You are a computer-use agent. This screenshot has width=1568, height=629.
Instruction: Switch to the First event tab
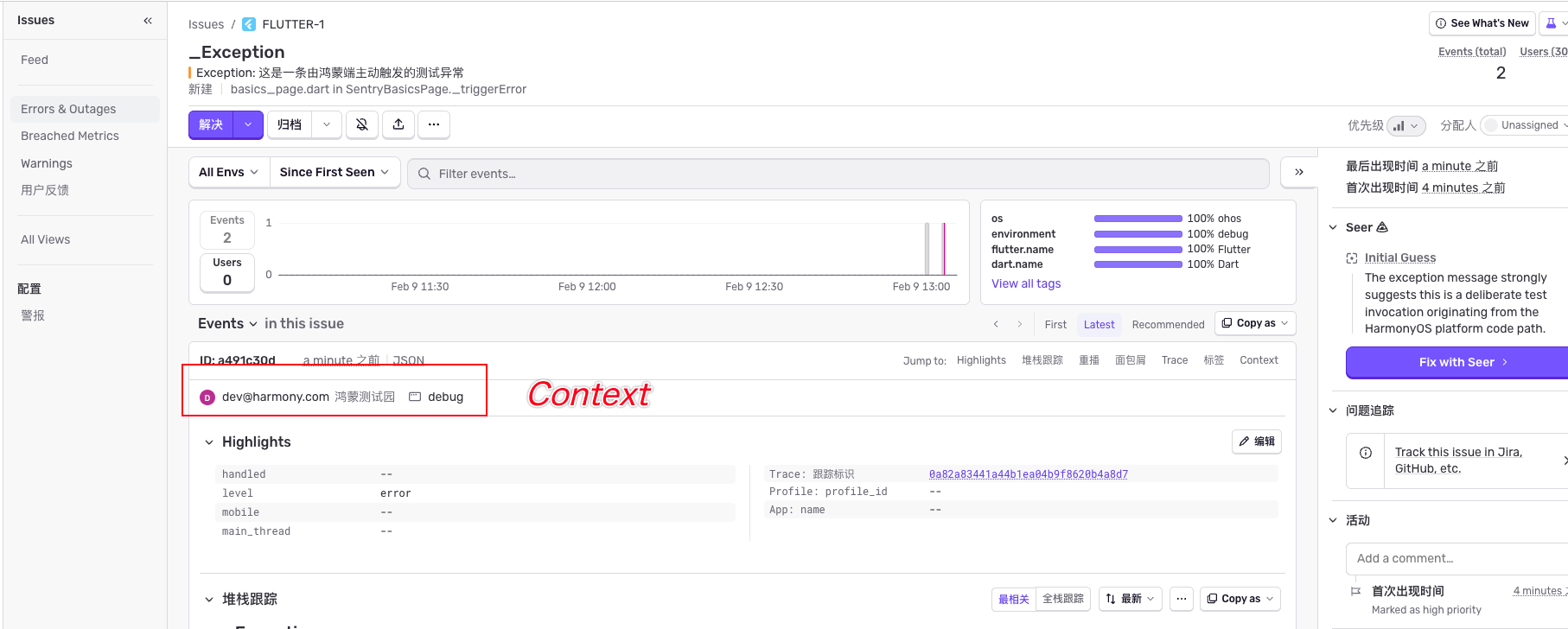pos(1055,324)
